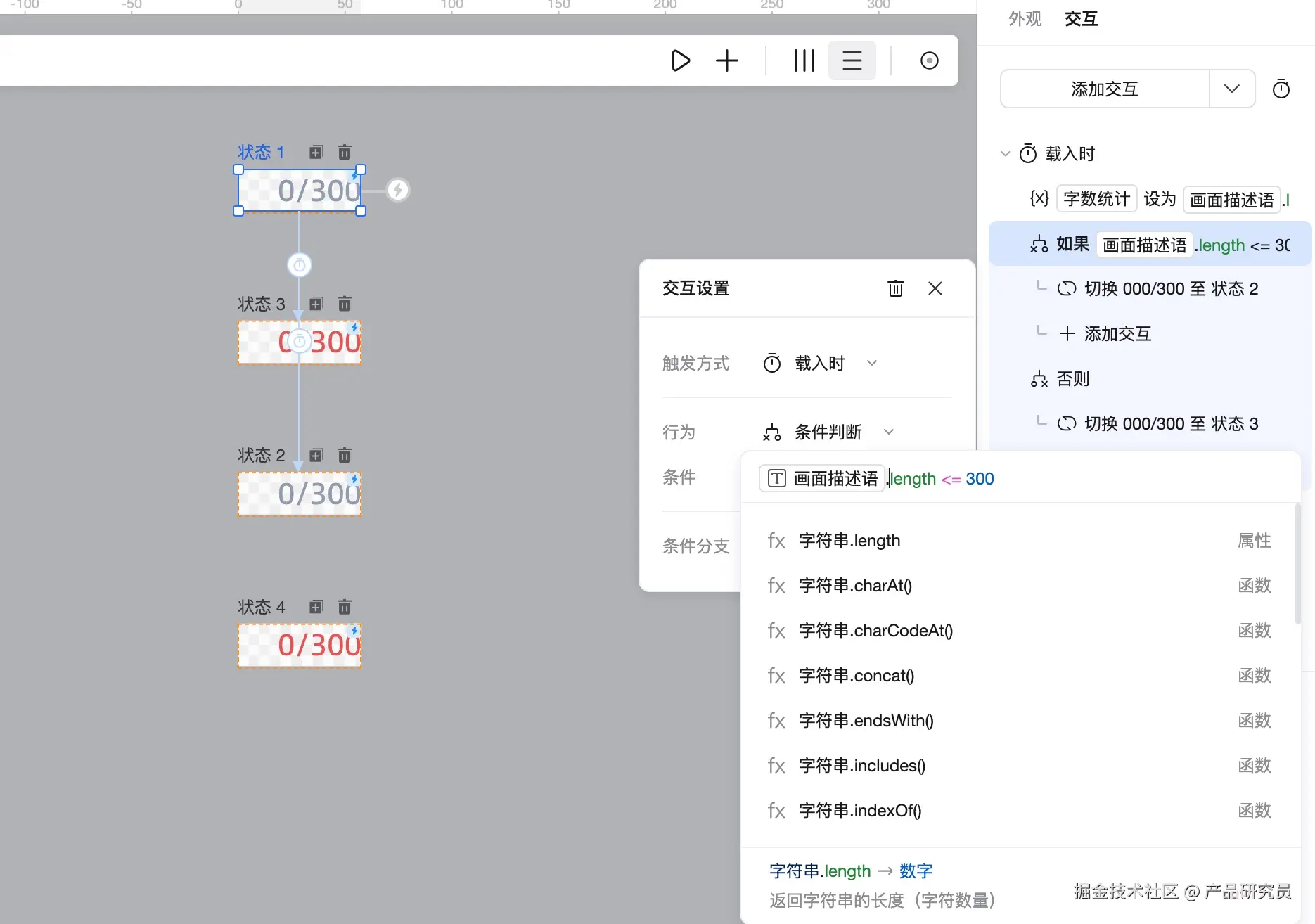Switch to vertical columns layout icon

804,60
